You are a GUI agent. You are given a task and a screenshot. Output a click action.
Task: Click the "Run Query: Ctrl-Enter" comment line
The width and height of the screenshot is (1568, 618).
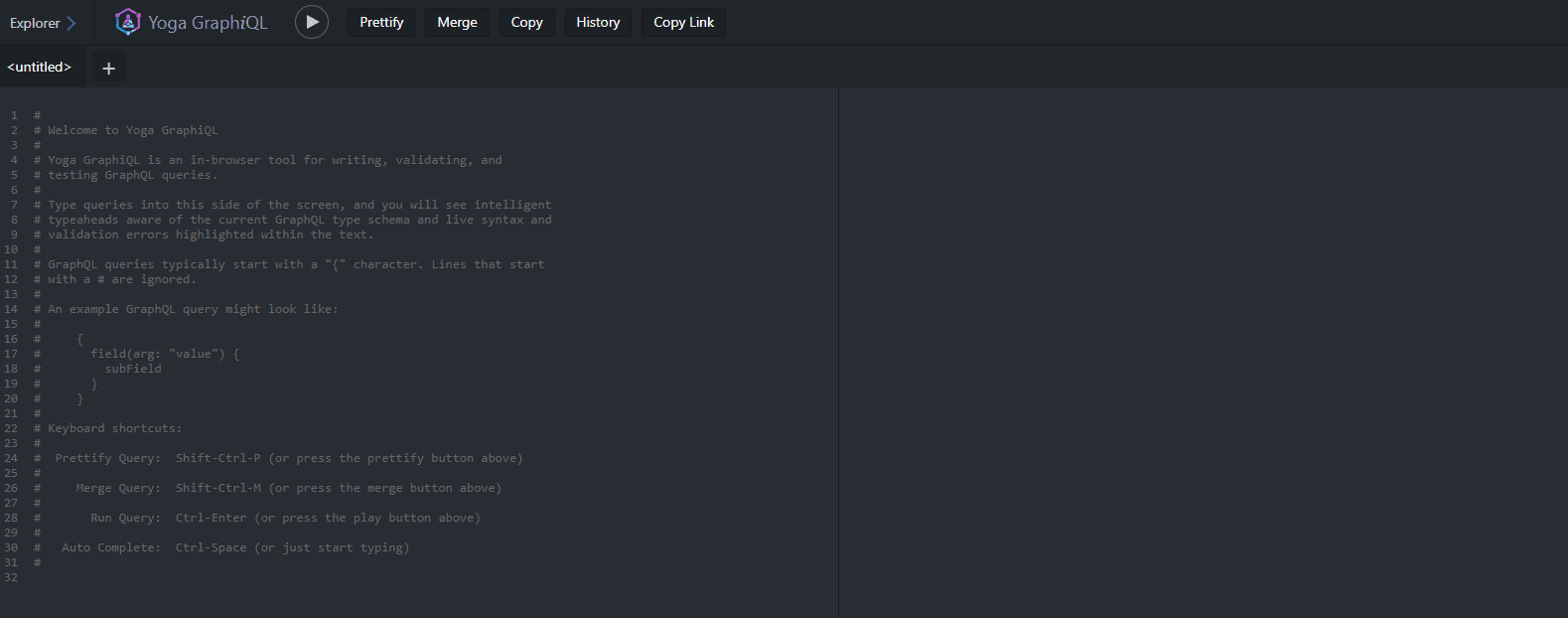tap(257, 518)
